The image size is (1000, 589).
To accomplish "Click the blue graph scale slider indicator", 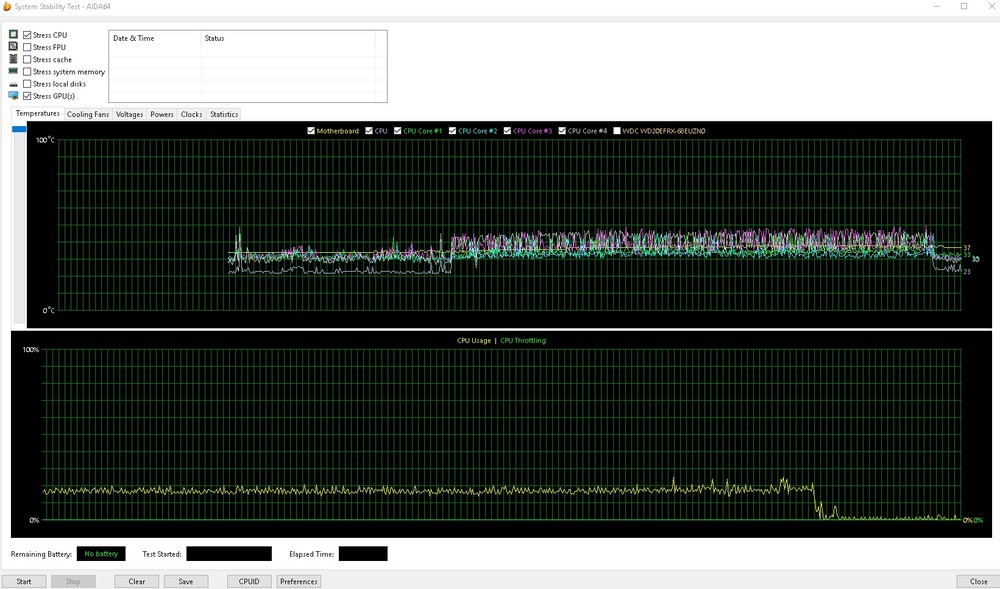I will click(x=18, y=129).
